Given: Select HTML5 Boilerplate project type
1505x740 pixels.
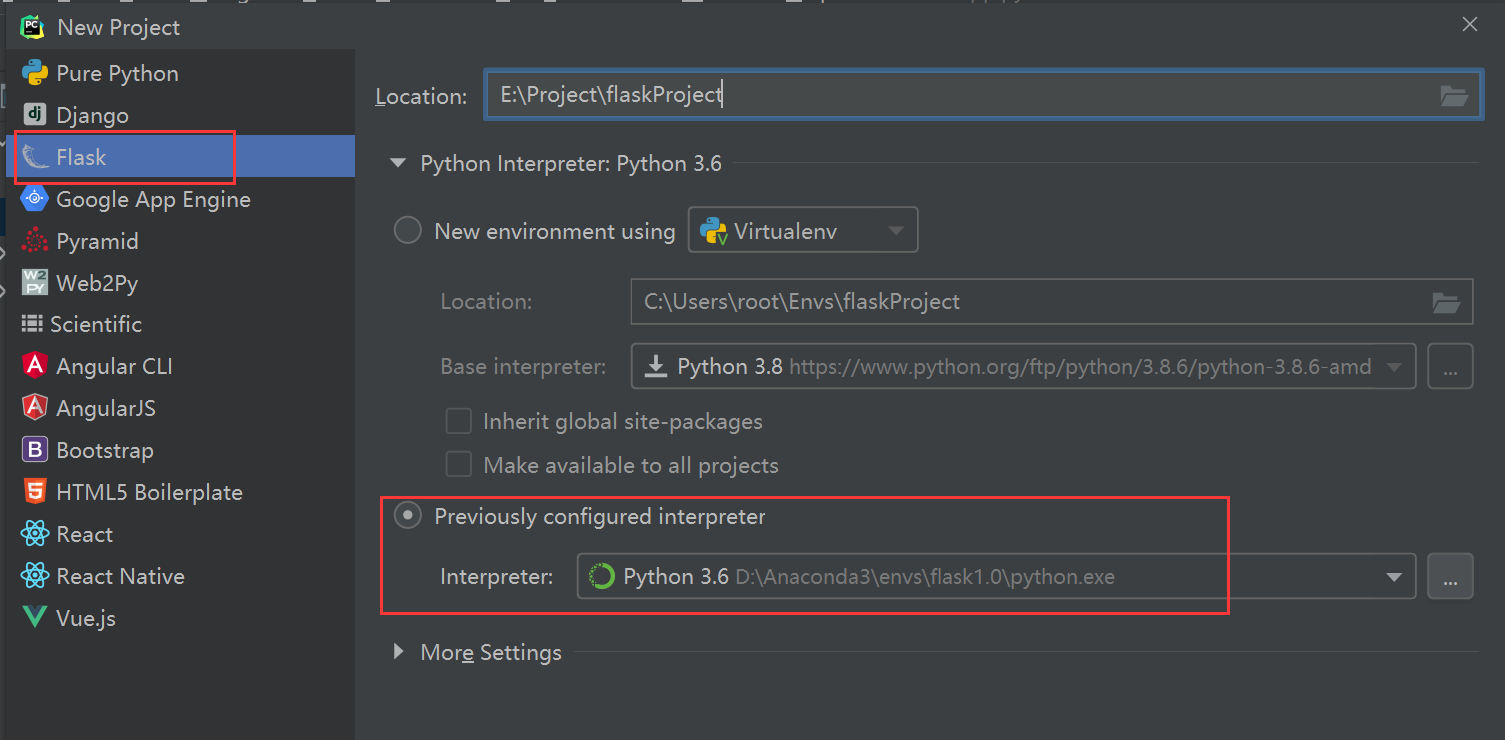Looking at the screenshot, I should pos(149,492).
